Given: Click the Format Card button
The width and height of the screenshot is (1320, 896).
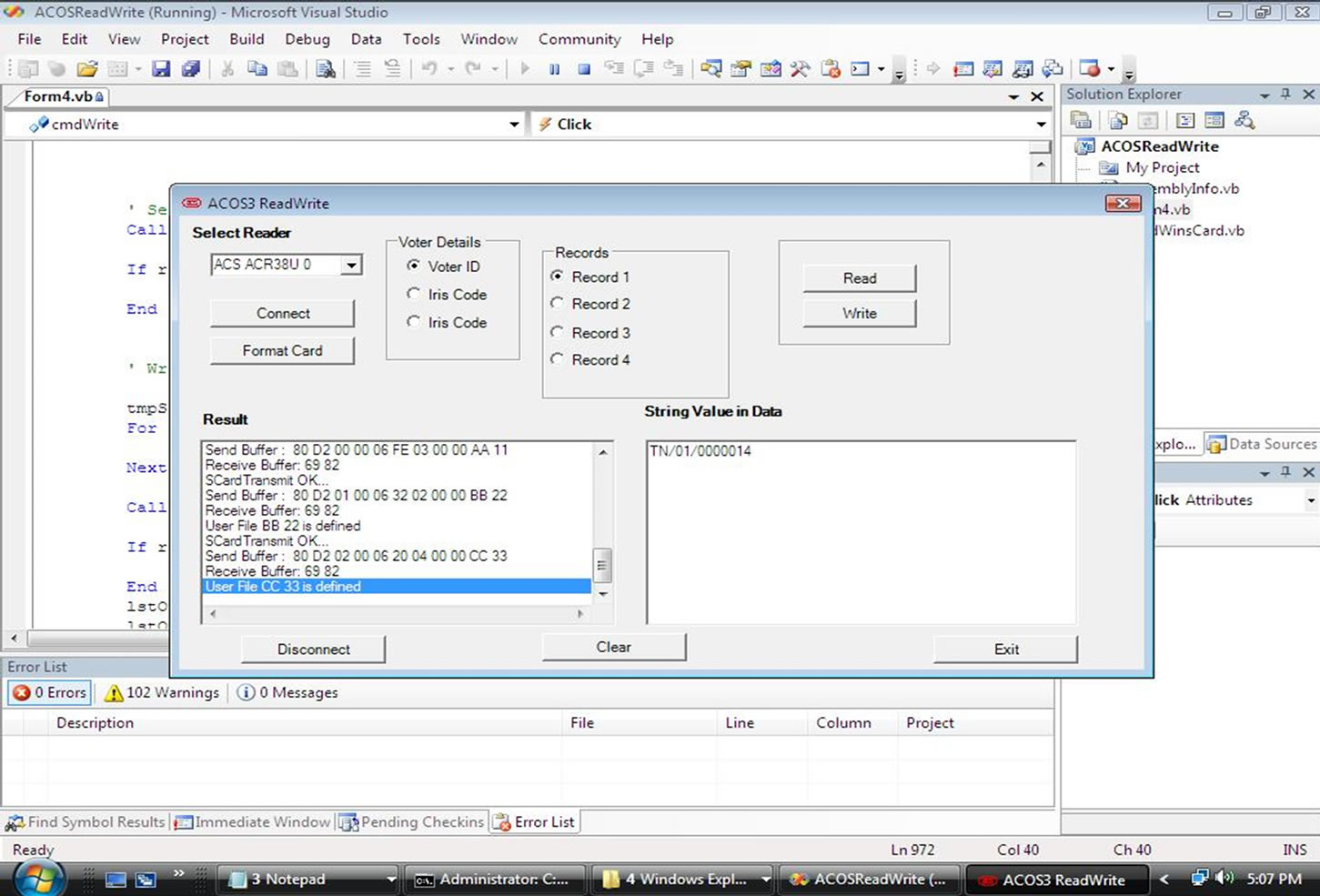Looking at the screenshot, I should point(282,350).
